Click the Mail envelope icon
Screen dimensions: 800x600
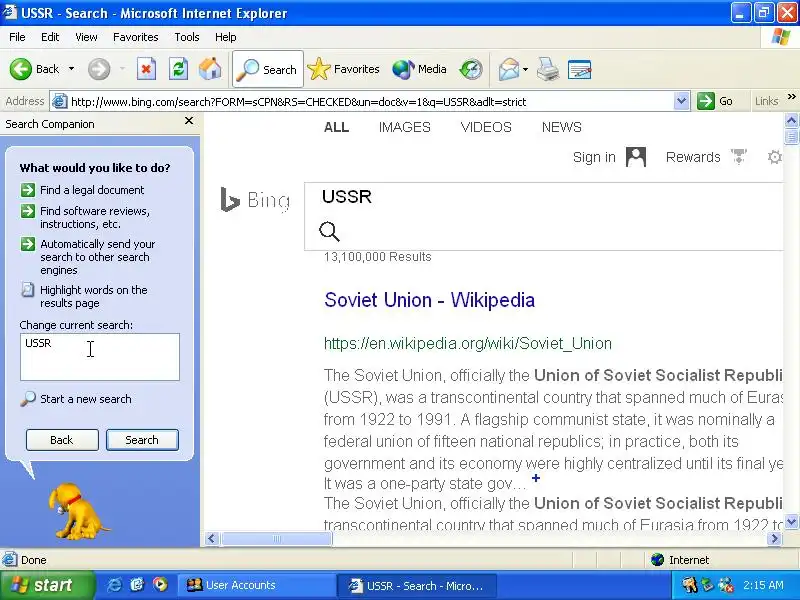(x=509, y=69)
